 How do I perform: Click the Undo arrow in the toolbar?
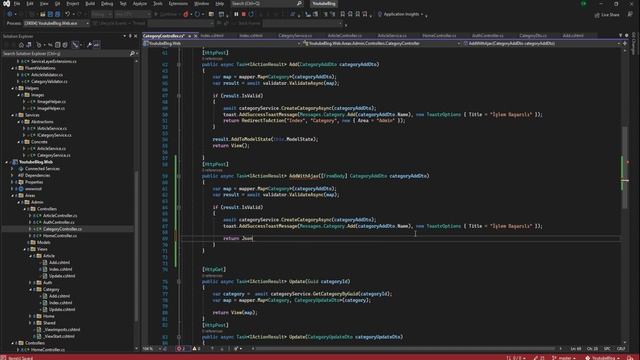tap(67, 14)
